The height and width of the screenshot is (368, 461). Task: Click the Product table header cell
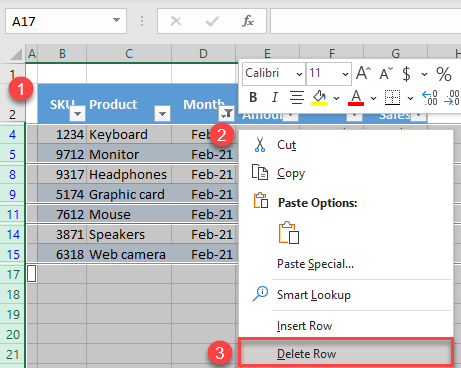click(129, 104)
